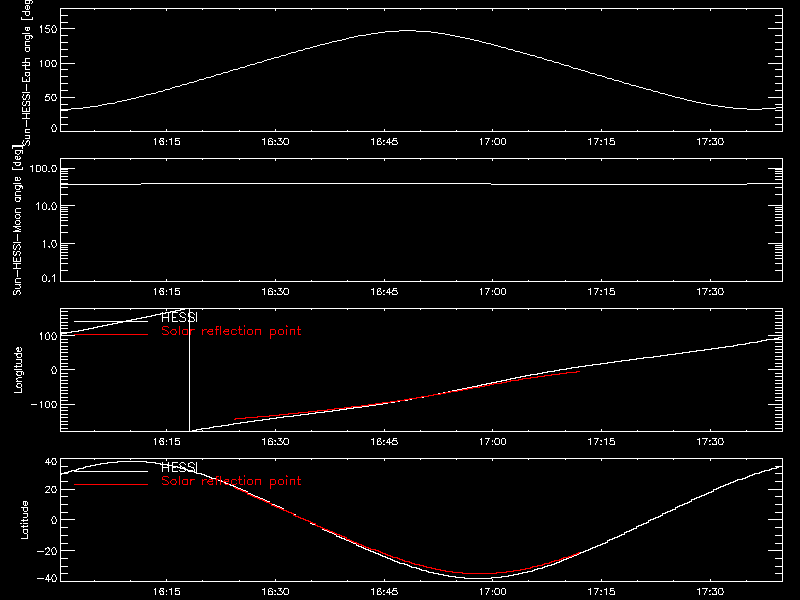Click the Sun-HESSI-Earth angle axis title

[27, 72]
